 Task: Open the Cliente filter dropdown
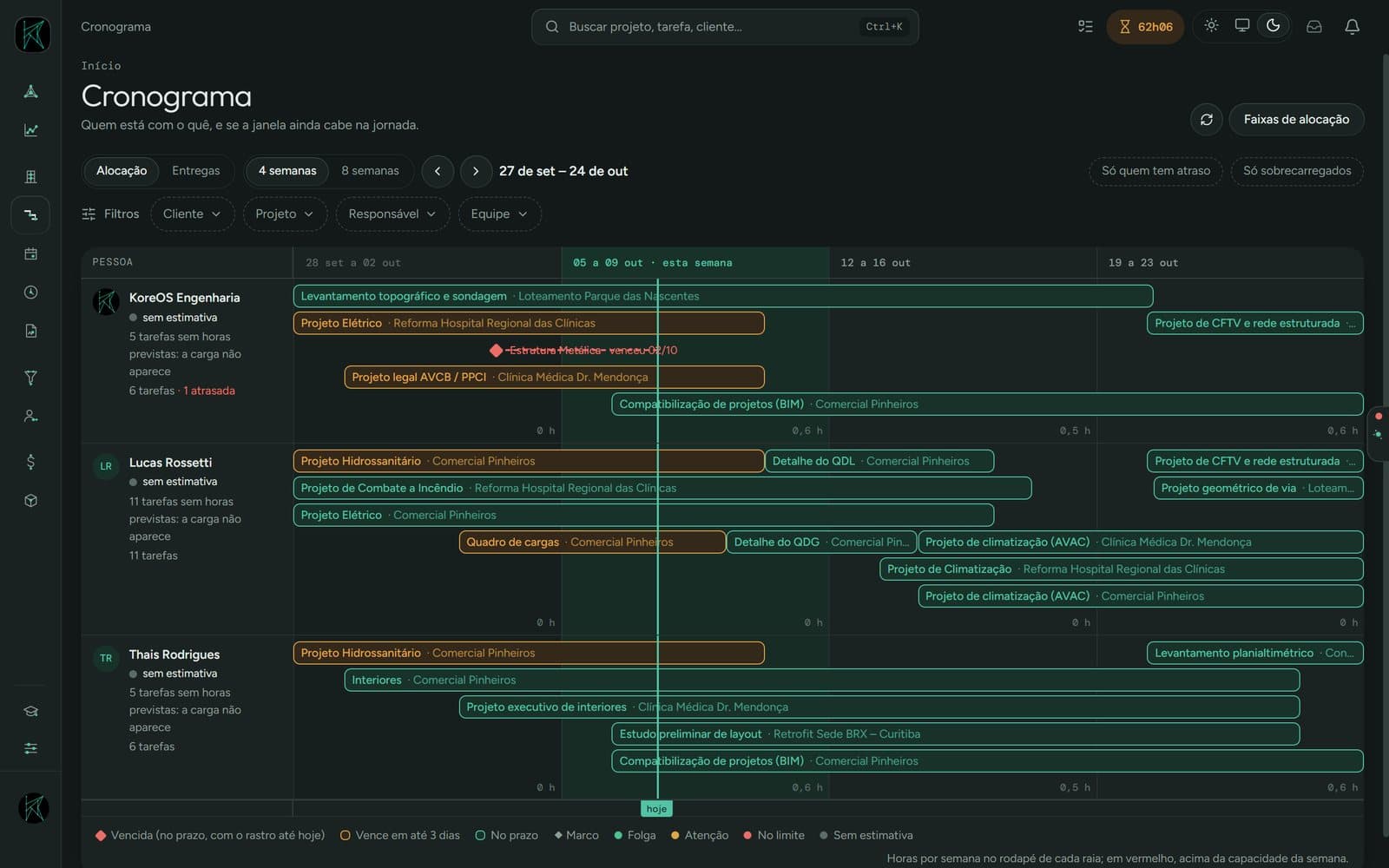click(x=192, y=214)
